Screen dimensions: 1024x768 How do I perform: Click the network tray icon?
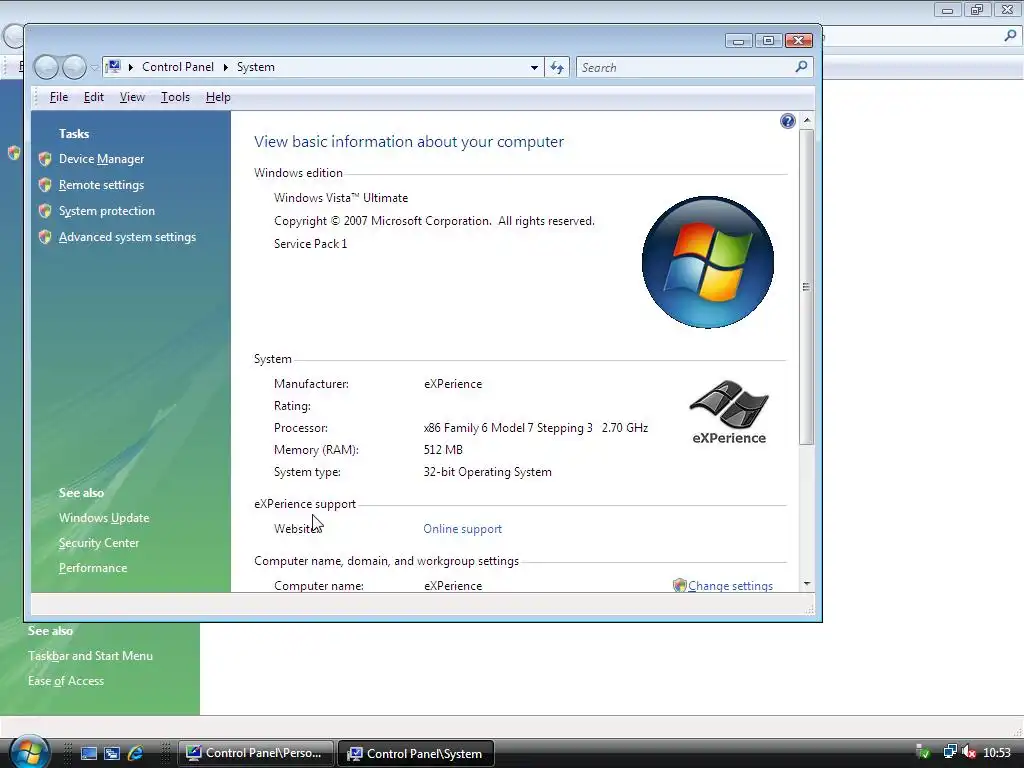950,753
